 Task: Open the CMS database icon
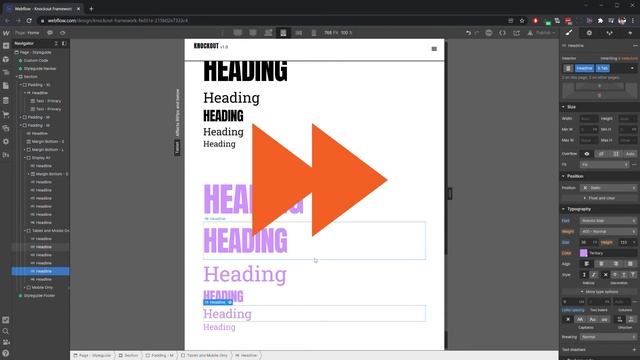[6, 100]
